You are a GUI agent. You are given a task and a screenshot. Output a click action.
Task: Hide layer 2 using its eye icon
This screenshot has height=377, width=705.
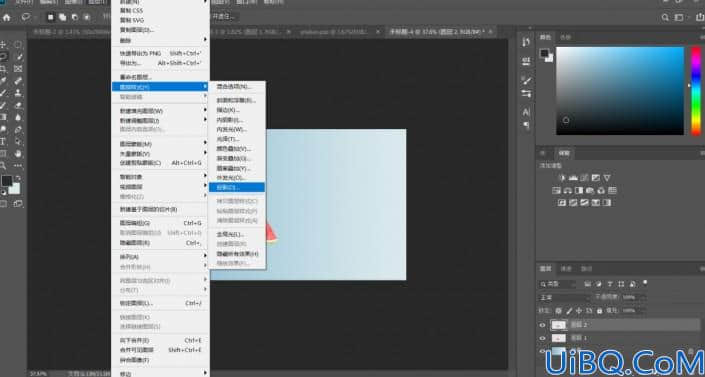point(542,325)
